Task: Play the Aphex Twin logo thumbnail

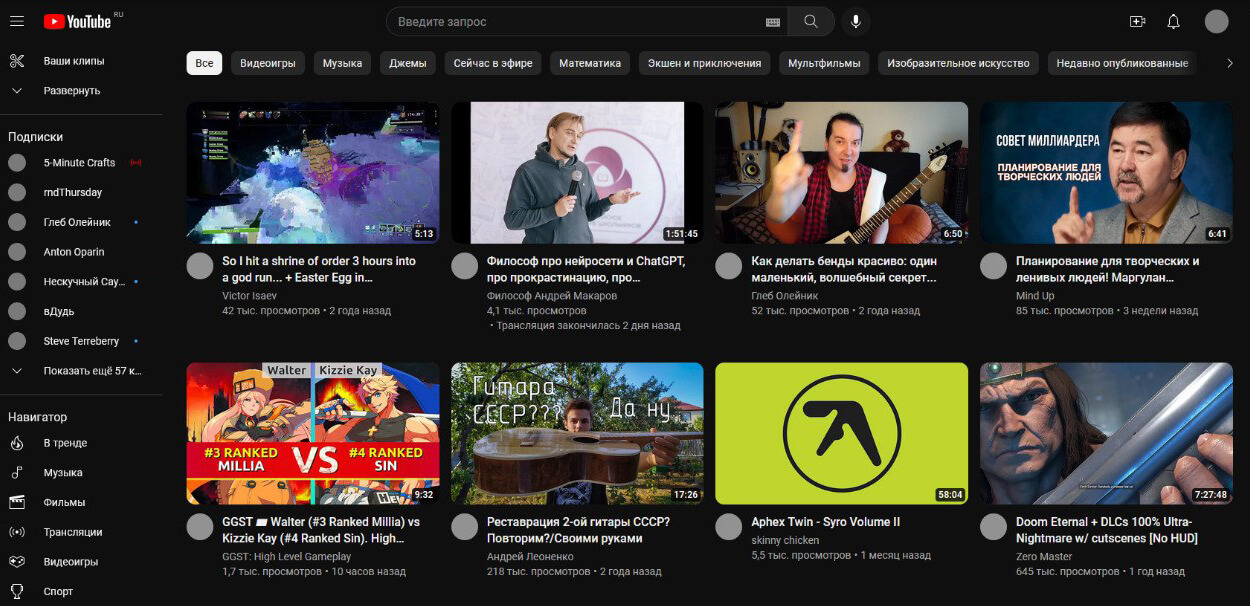Action: (841, 433)
